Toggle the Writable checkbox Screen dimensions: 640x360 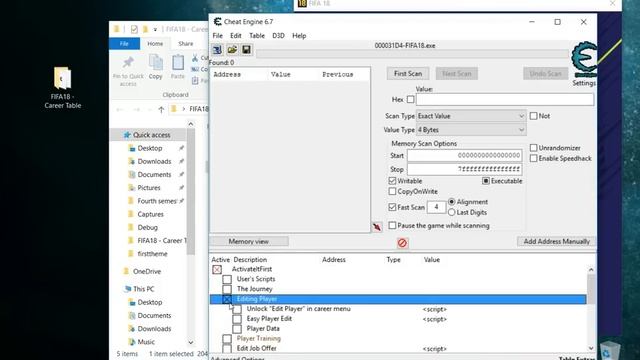coord(392,181)
